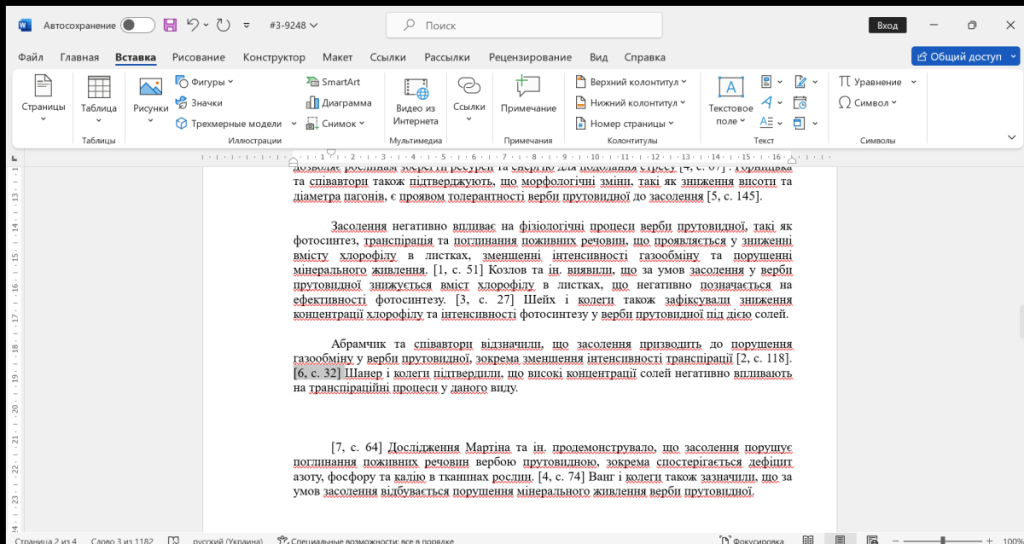Click the Undo arrow icon
The height and width of the screenshot is (544, 1024).
[193, 24]
